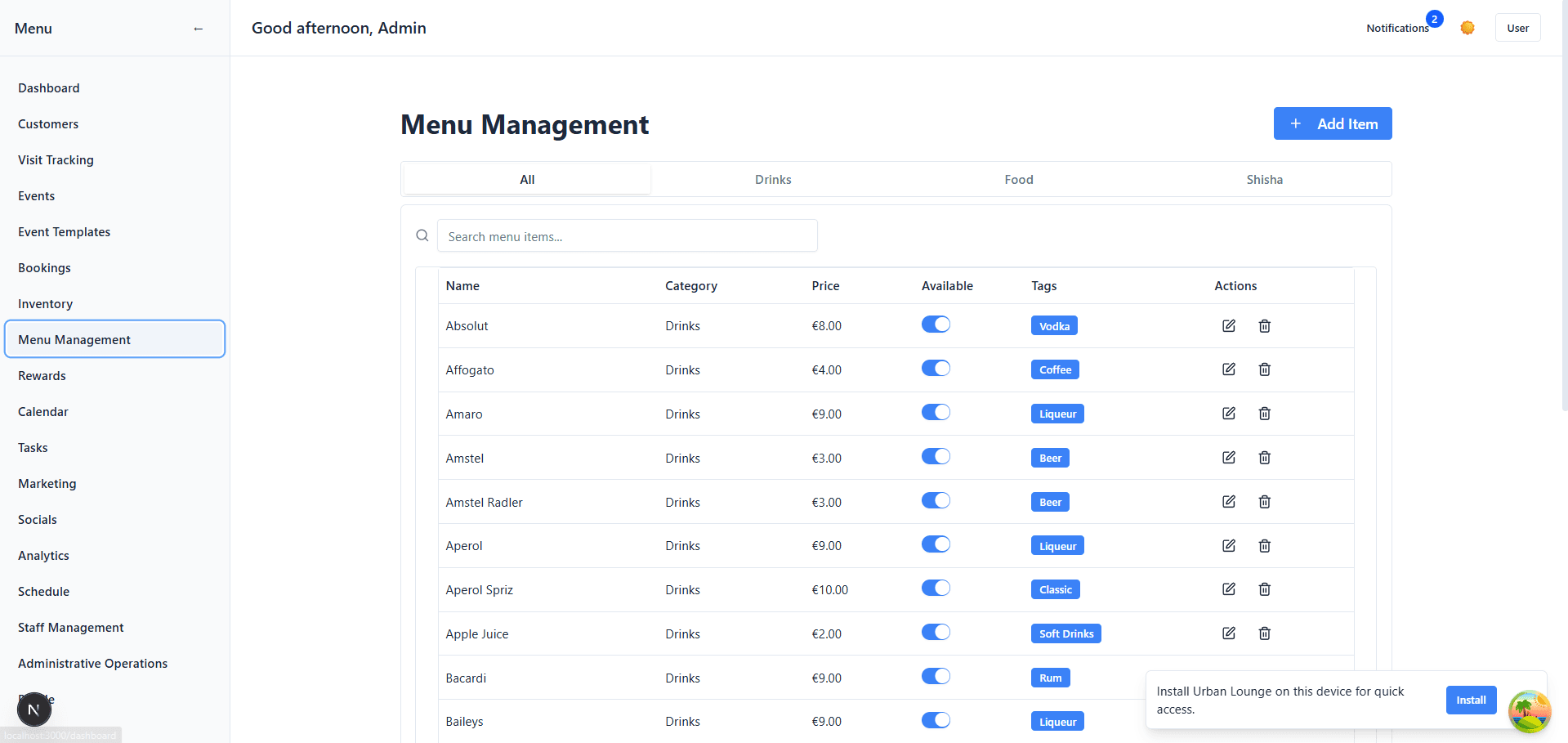
Task: Open Customers from the sidebar
Action: click(x=114, y=124)
